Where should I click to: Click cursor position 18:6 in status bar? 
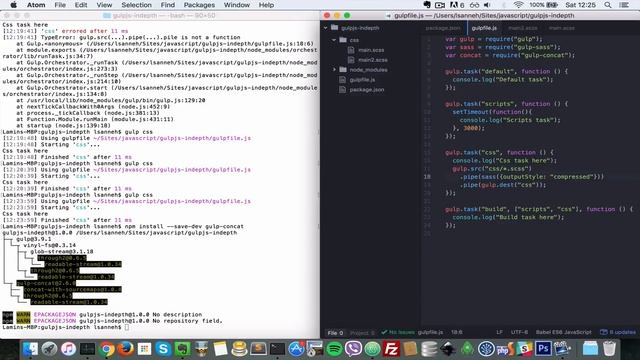click(457, 332)
